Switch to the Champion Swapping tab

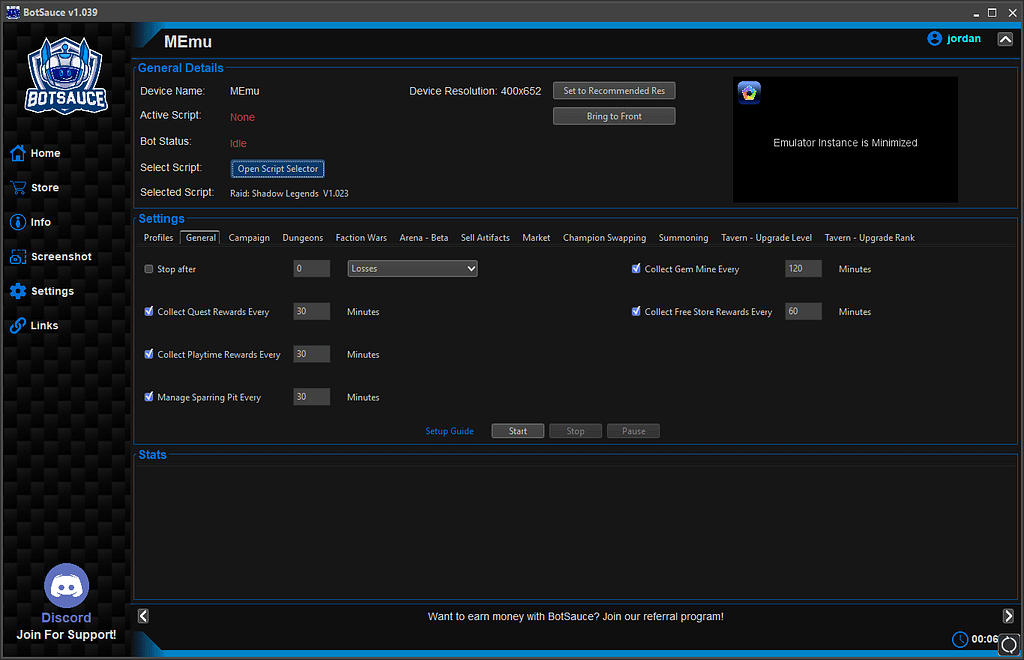pos(604,238)
